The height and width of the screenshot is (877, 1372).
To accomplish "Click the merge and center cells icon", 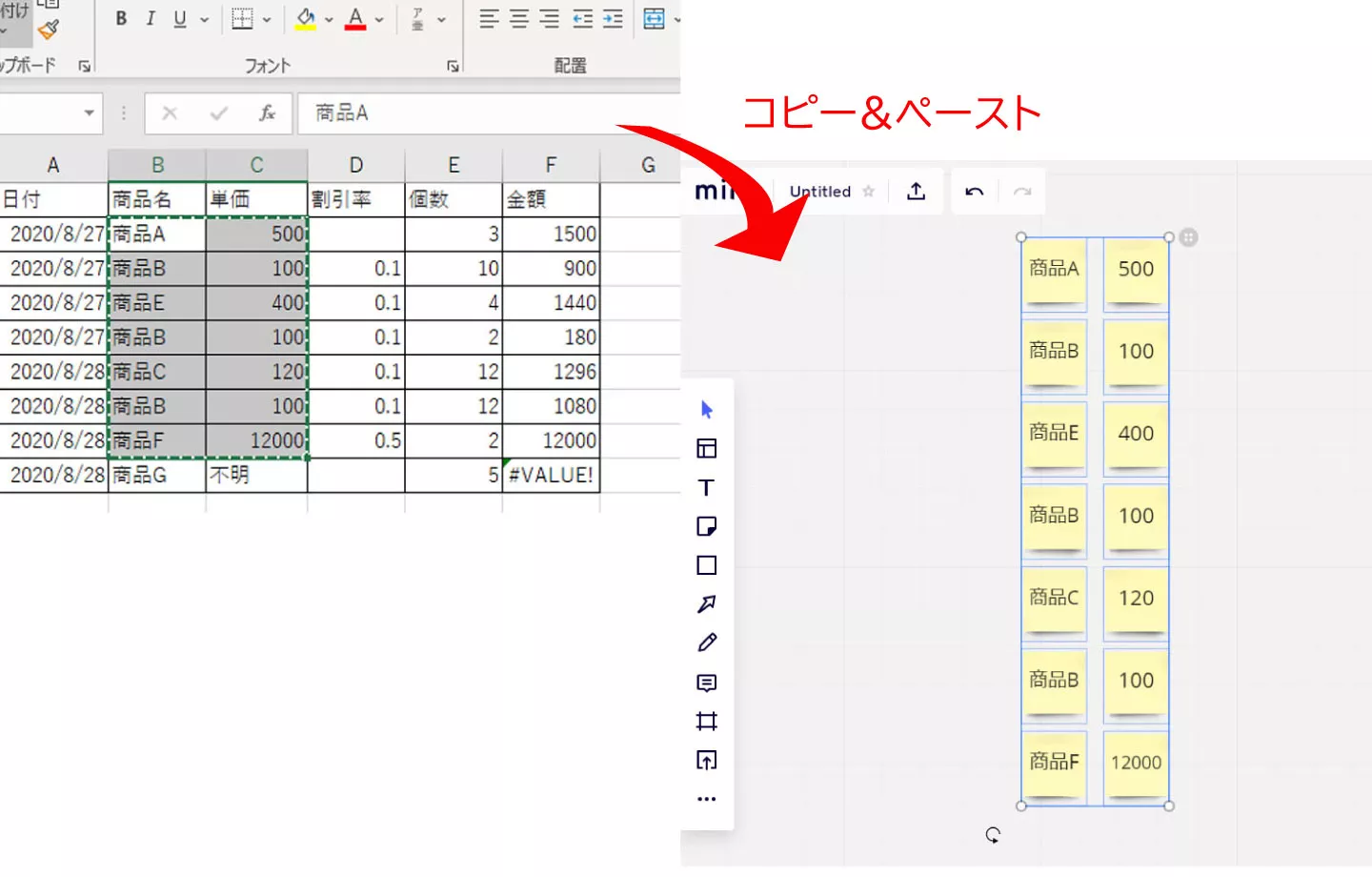I will coord(655,19).
